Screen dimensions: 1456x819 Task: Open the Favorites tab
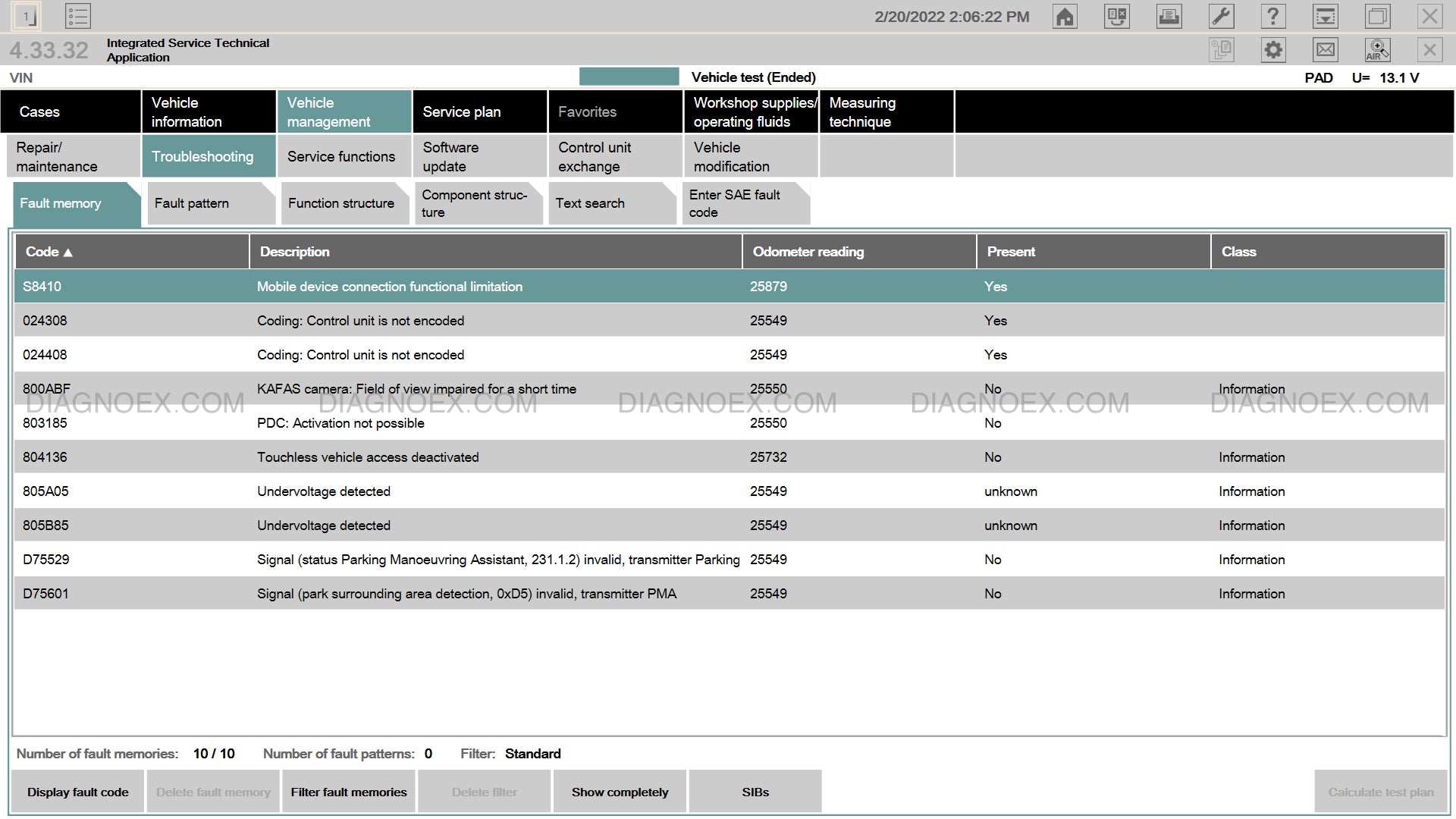616,111
